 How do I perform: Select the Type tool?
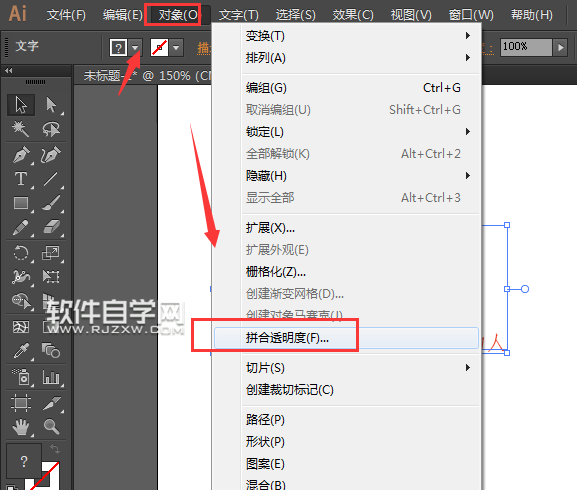tap(21, 179)
